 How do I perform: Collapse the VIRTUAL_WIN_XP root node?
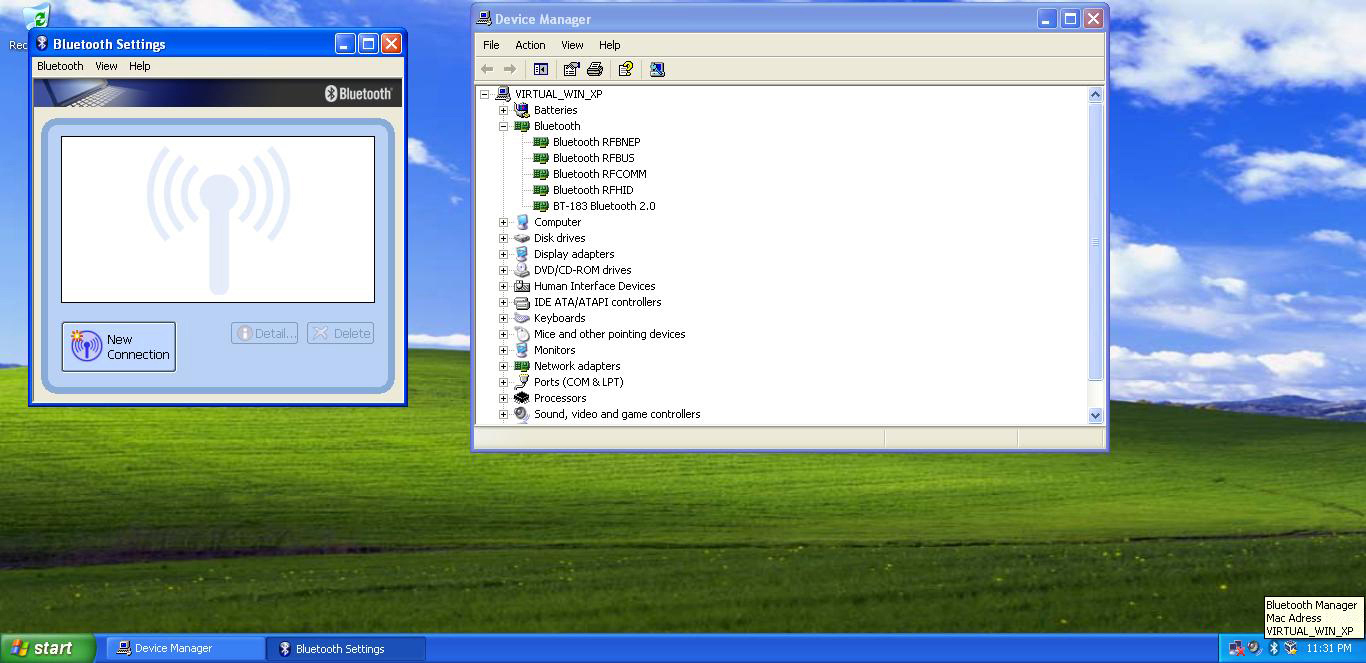pyautogui.click(x=485, y=94)
